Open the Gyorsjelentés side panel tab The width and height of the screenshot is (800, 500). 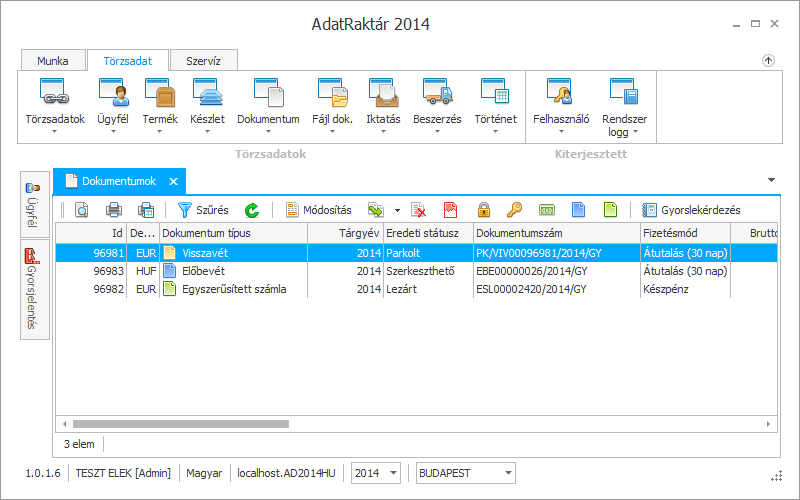point(33,288)
